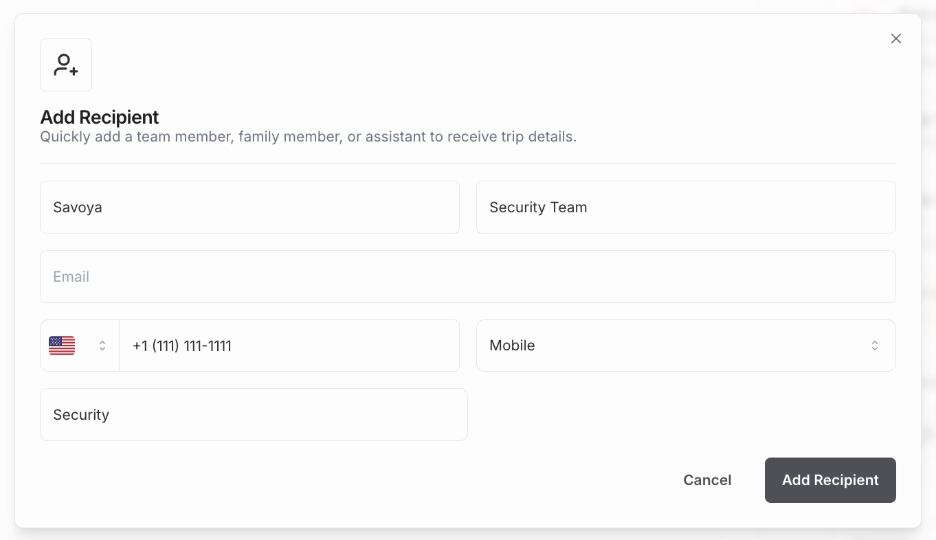
Task: Focus the first name field containing Savoya
Action: point(250,207)
